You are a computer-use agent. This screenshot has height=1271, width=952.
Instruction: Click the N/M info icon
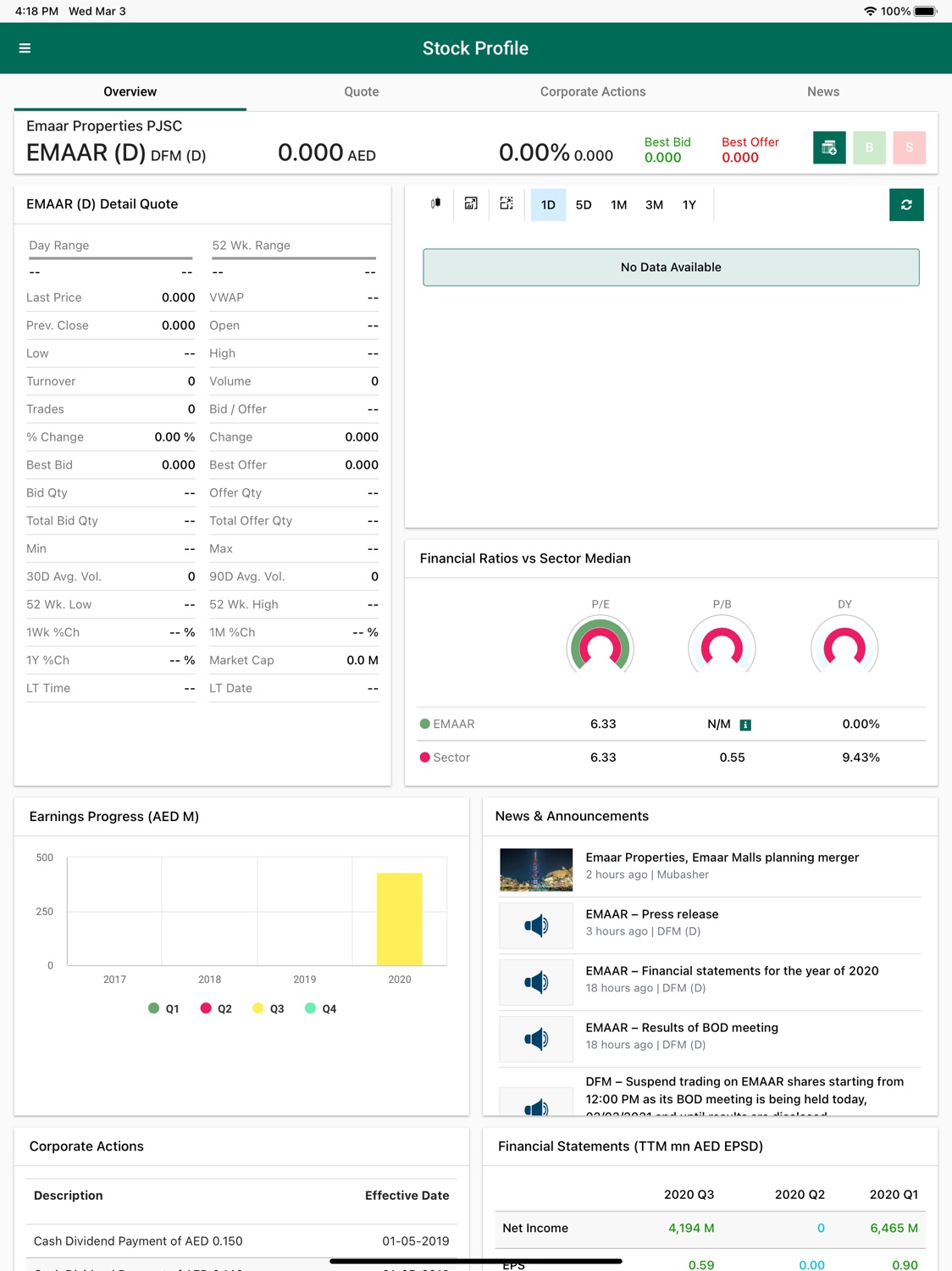click(x=745, y=724)
